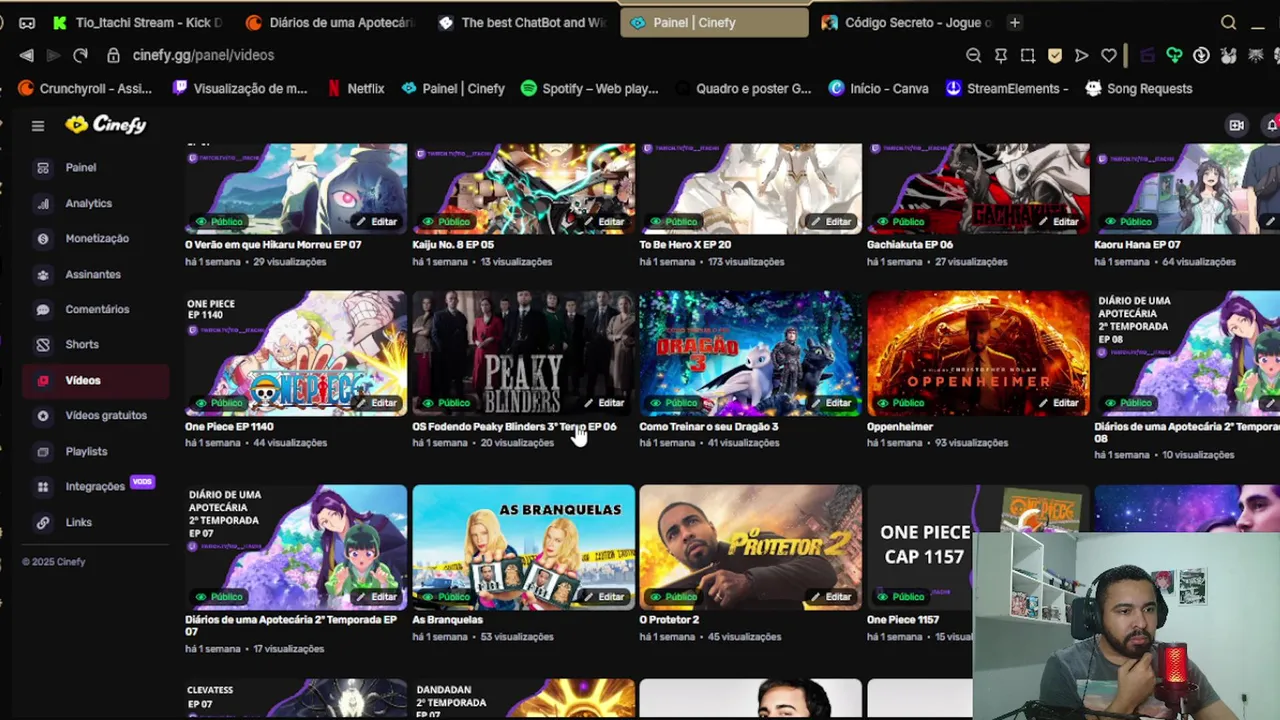Viewport: 1280px width, 720px height.
Task: Click Público badge on Gachiakuta EP 06
Action: pyautogui.click(x=901, y=222)
